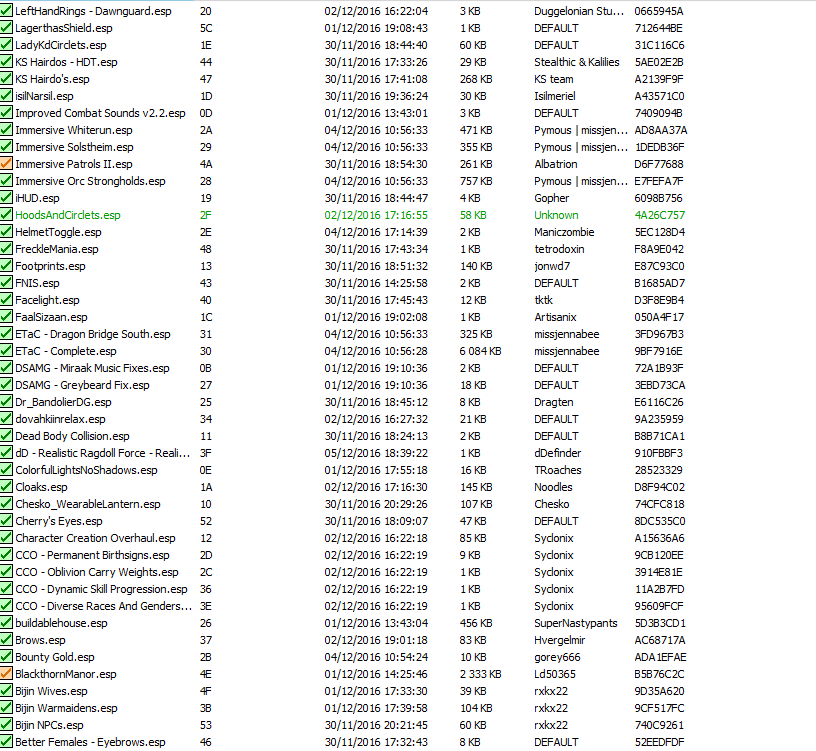Toggle the Cloaks.esp checkbox

click(6, 487)
